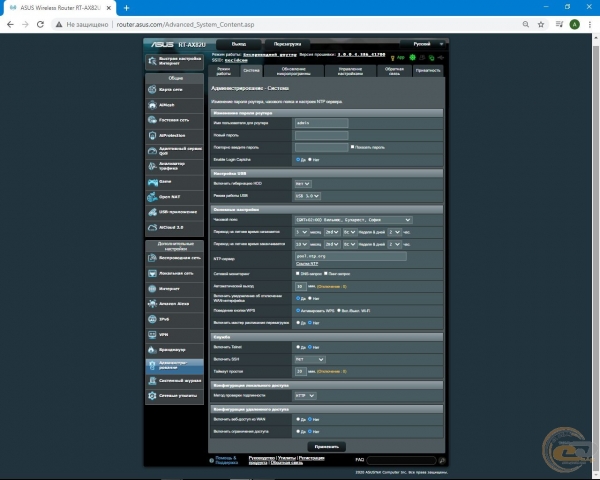Open IPv6 settings in the sidebar
600x480 pixels.
174,319
